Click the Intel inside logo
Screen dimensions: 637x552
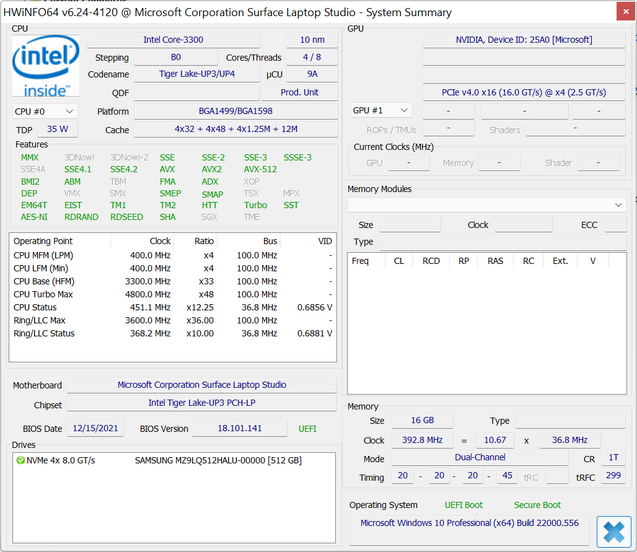(44, 65)
